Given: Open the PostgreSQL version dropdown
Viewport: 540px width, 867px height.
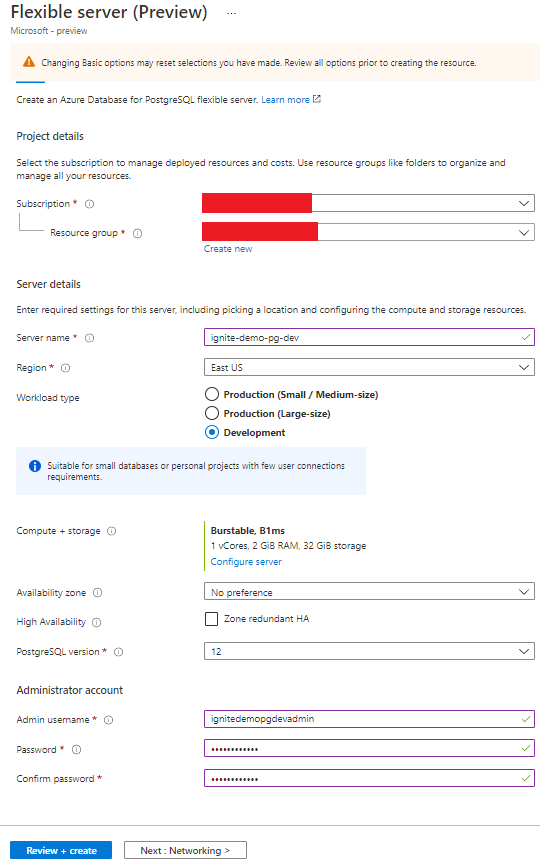Looking at the screenshot, I should [x=369, y=651].
